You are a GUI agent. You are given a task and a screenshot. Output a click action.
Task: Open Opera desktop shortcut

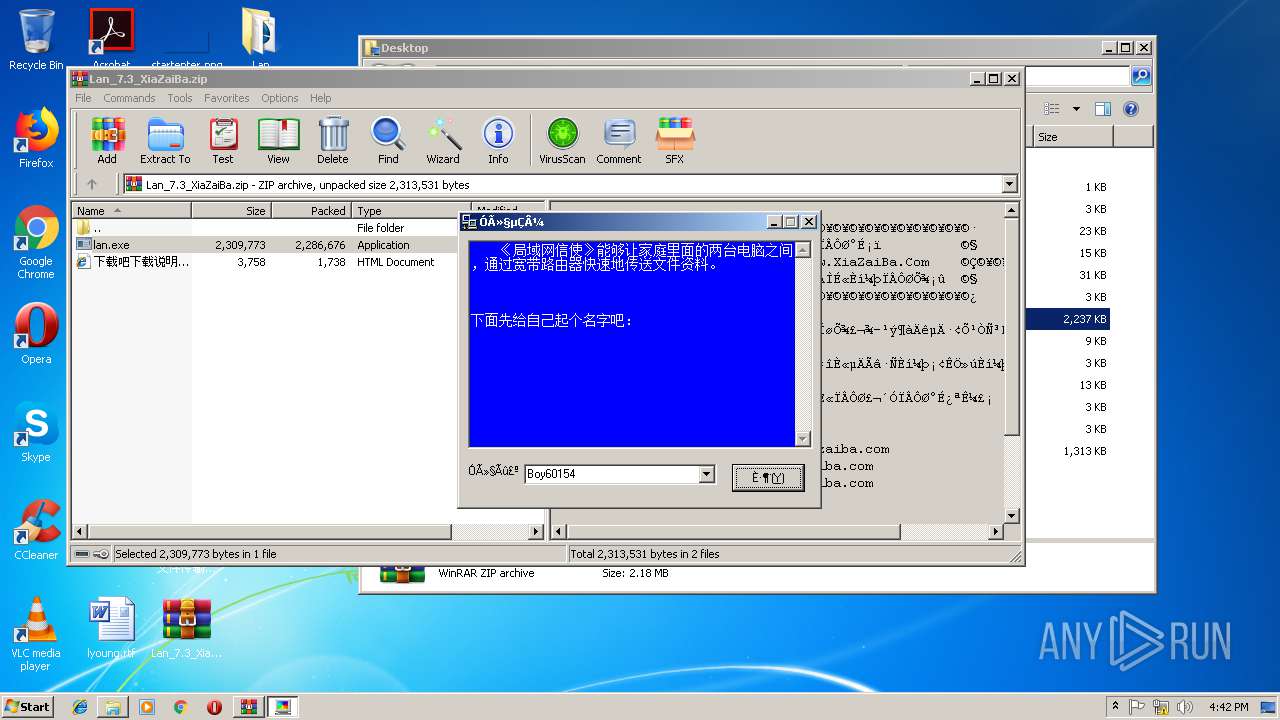tap(36, 334)
